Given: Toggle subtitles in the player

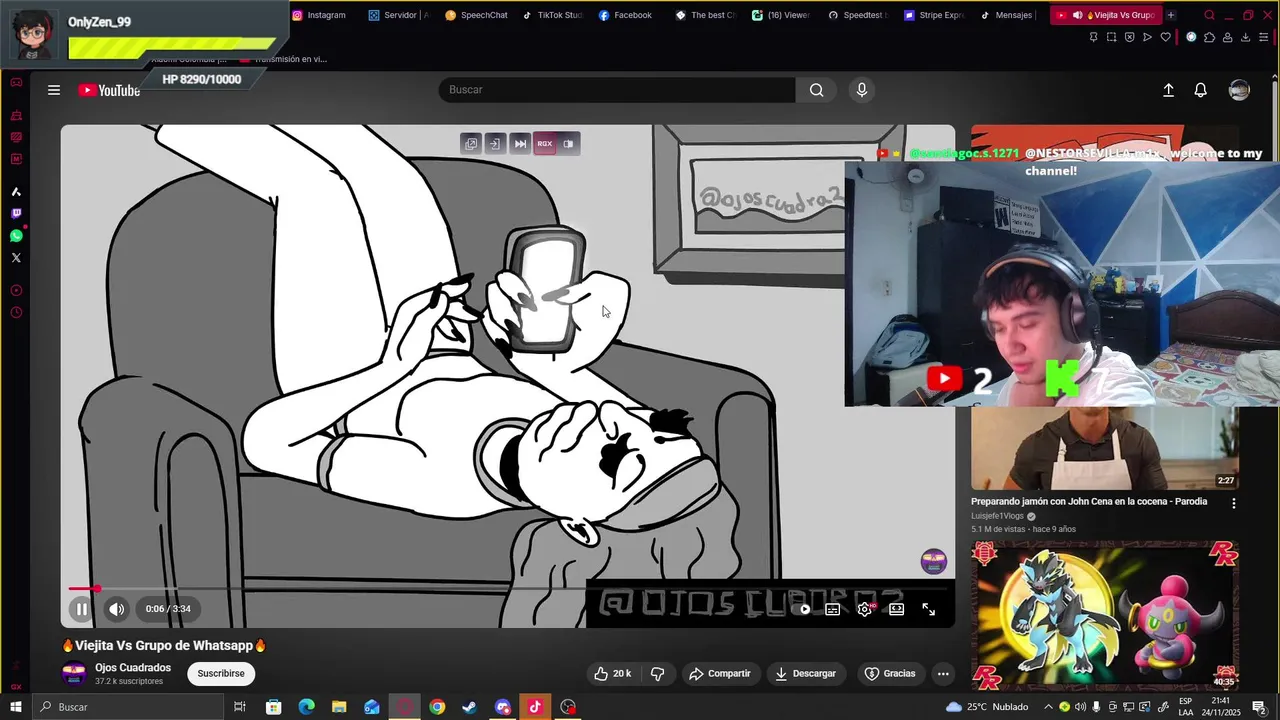Looking at the screenshot, I should click(832, 609).
